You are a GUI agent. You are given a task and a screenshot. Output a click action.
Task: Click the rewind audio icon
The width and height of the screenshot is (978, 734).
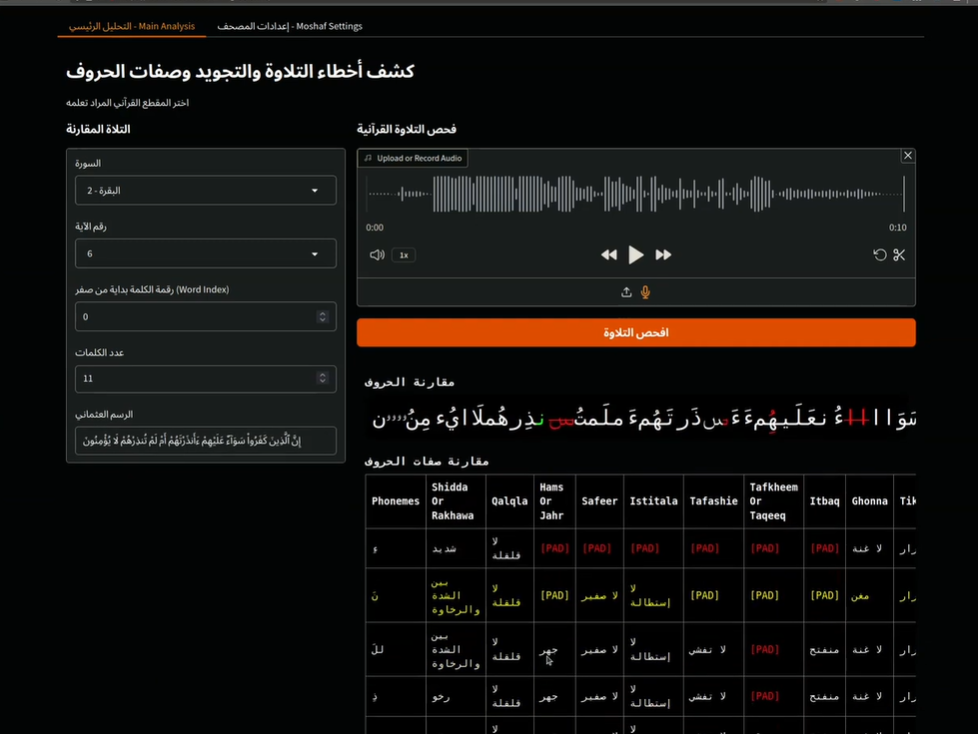[609, 255]
